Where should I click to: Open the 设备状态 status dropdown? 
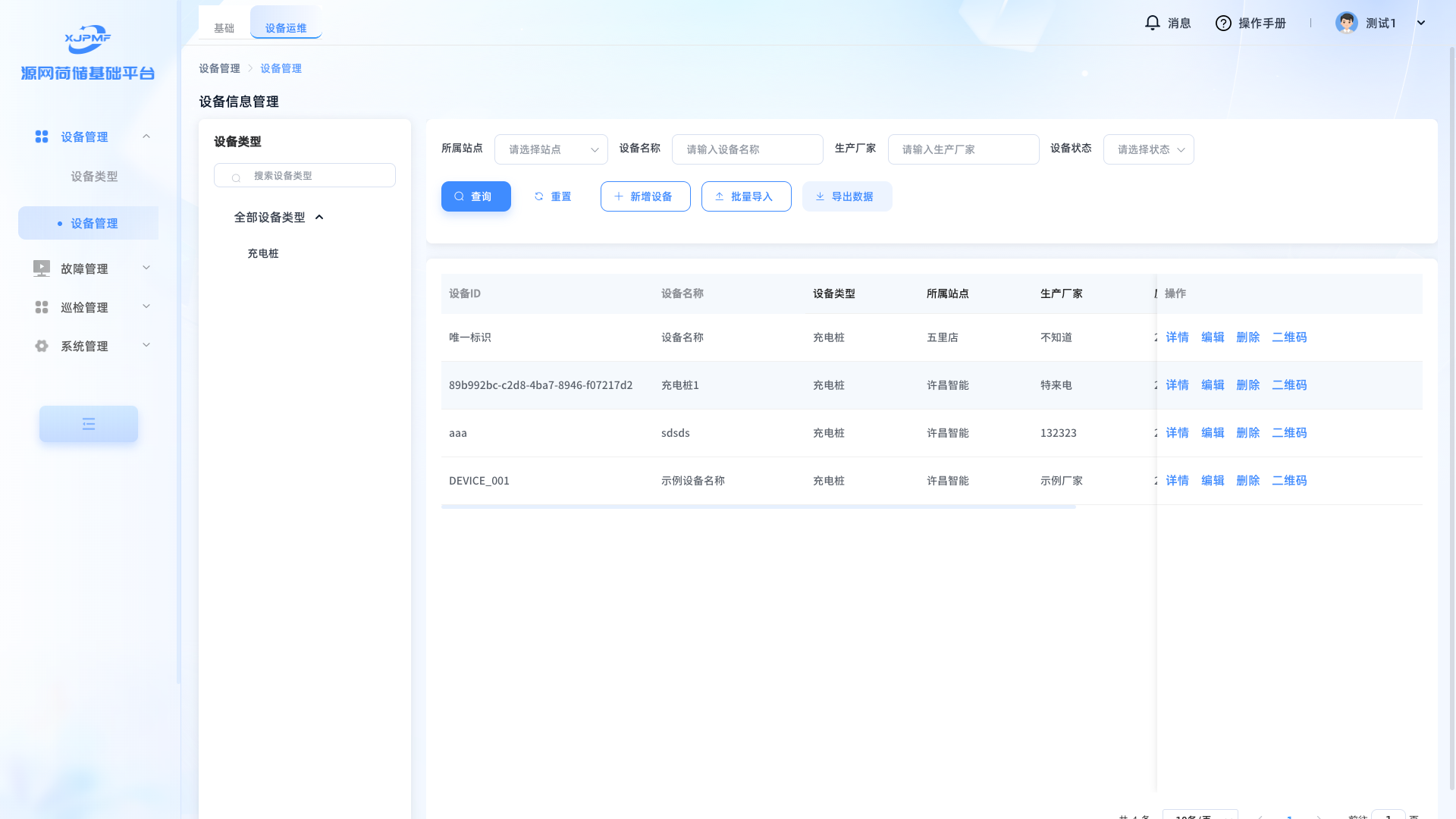tap(1148, 149)
